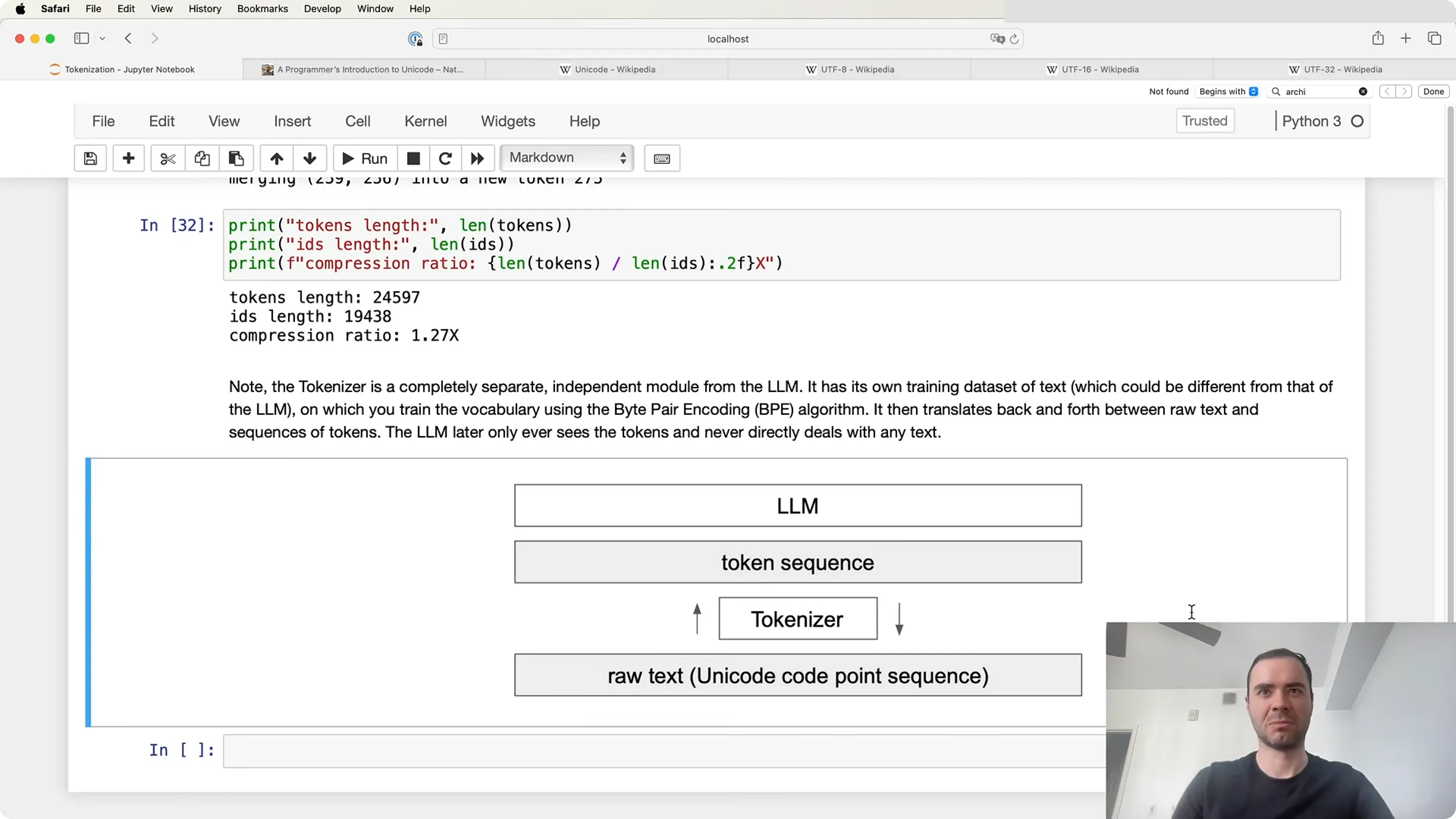Click Done to close find bar
The width and height of the screenshot is (1456, 819).
coord(1433,92)
